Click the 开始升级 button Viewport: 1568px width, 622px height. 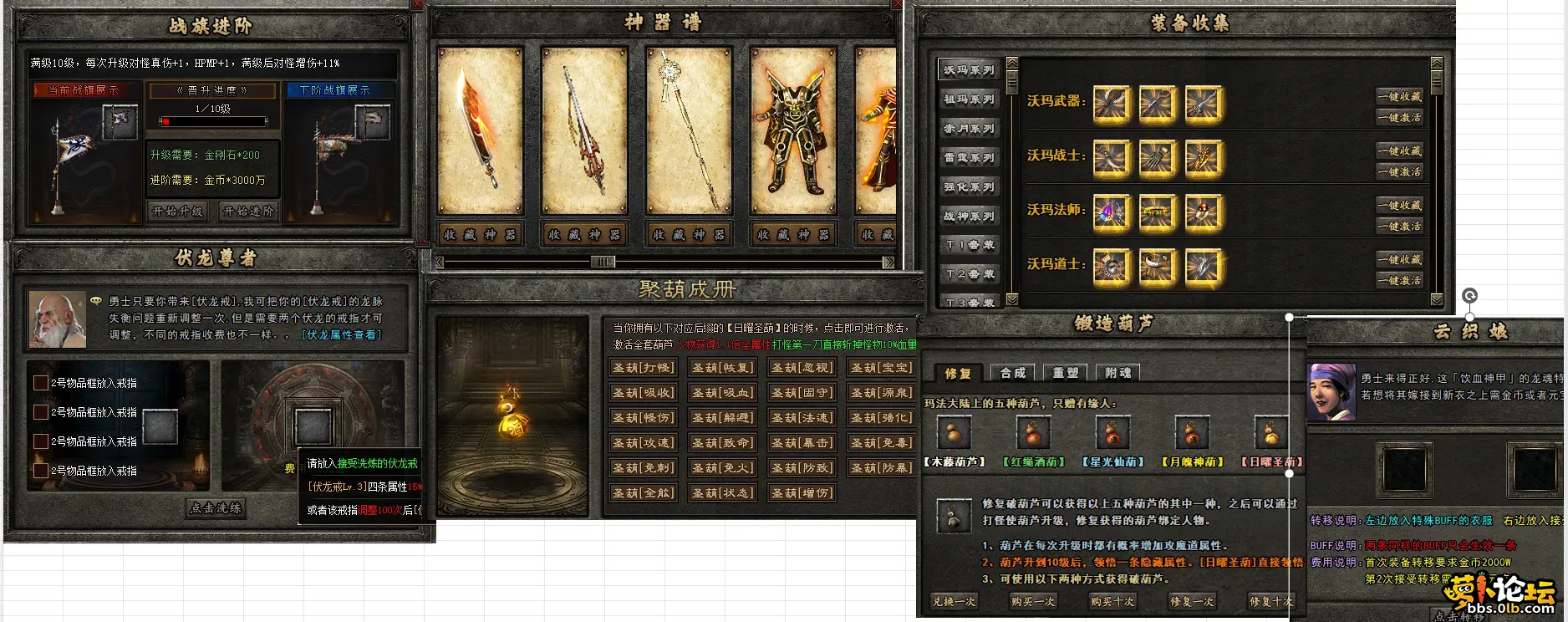point(177,212)
